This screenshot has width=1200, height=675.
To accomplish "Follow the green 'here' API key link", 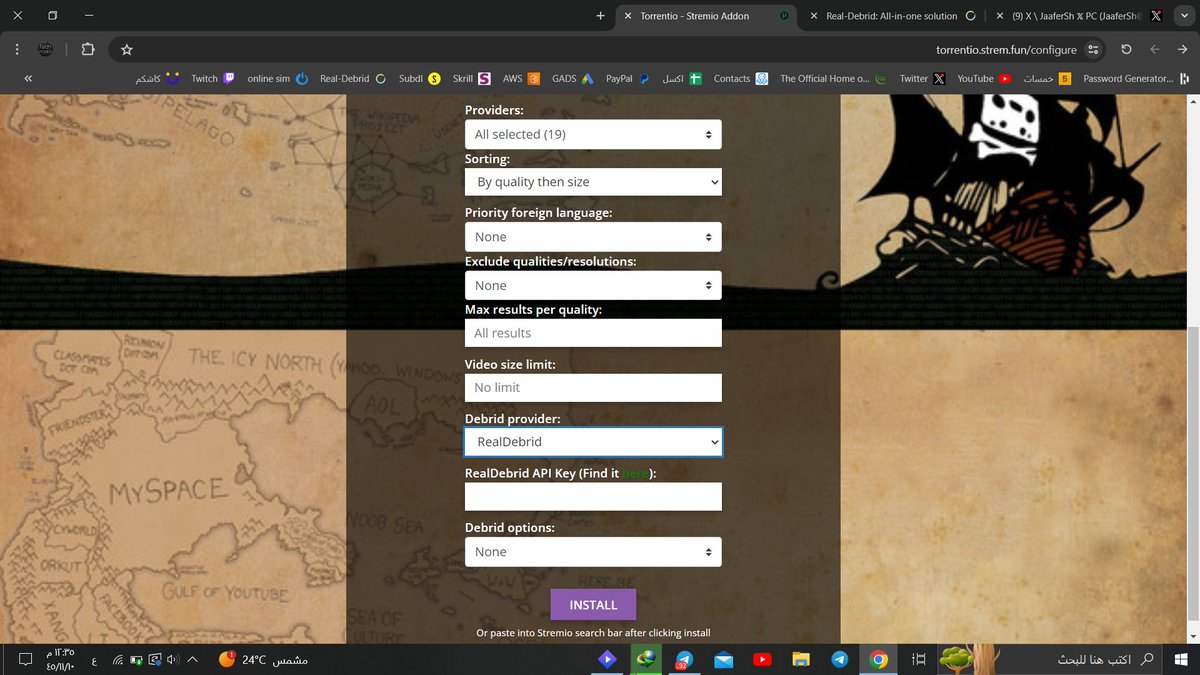I will (635, 474).
